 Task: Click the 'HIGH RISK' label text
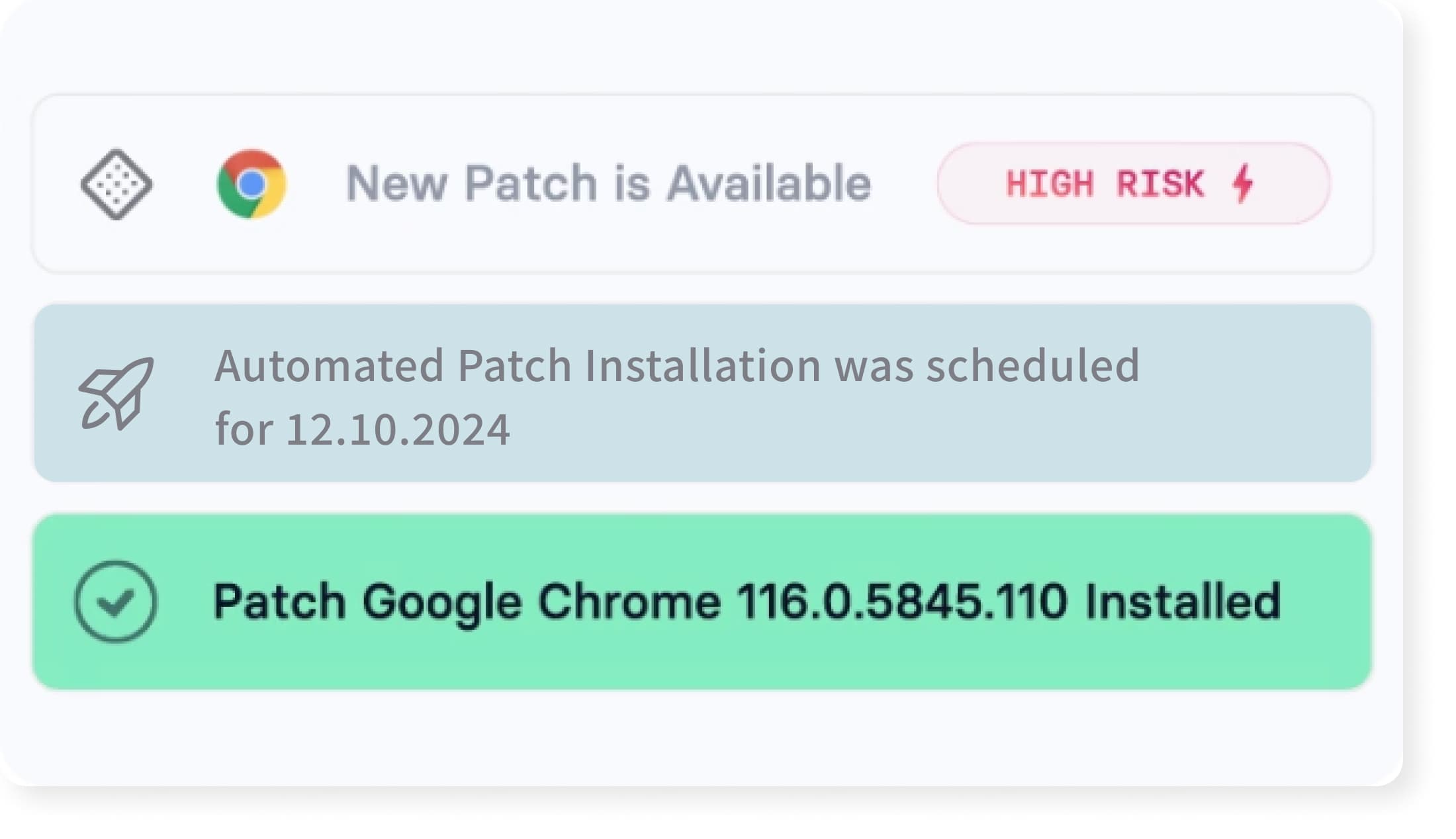coord(1104,184)
